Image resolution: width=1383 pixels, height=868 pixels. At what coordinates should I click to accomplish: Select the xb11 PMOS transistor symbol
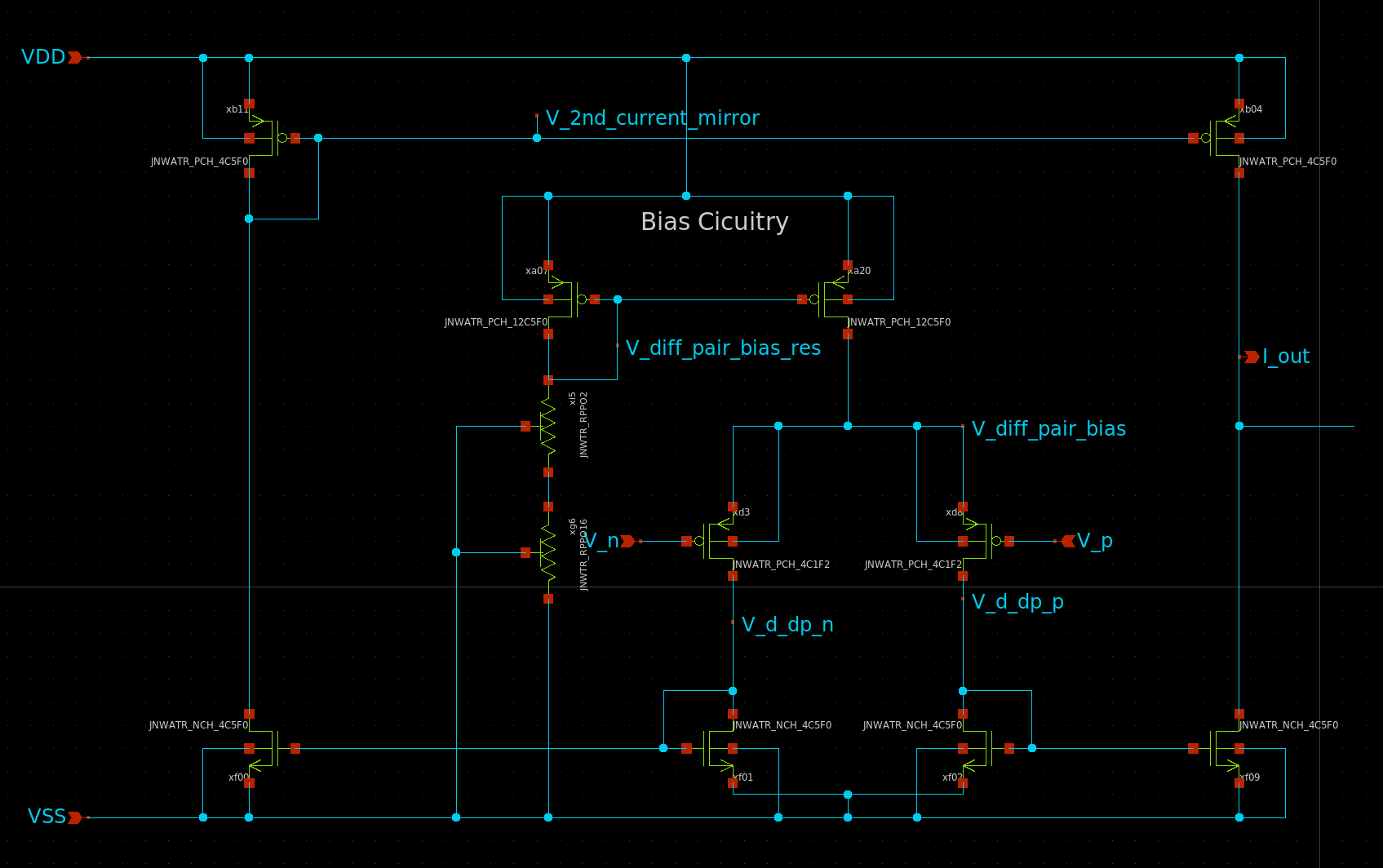tap(269, 138)
